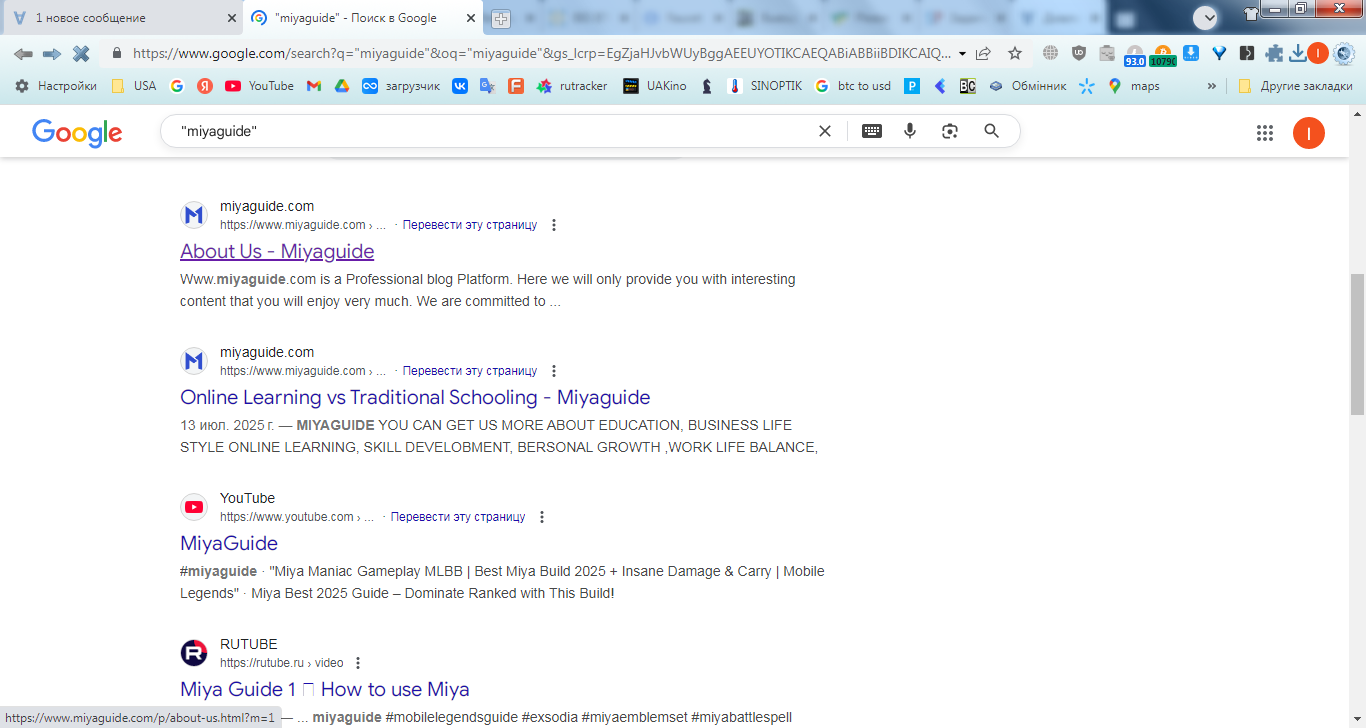Open the YouTube bookmark

[260, 86]
